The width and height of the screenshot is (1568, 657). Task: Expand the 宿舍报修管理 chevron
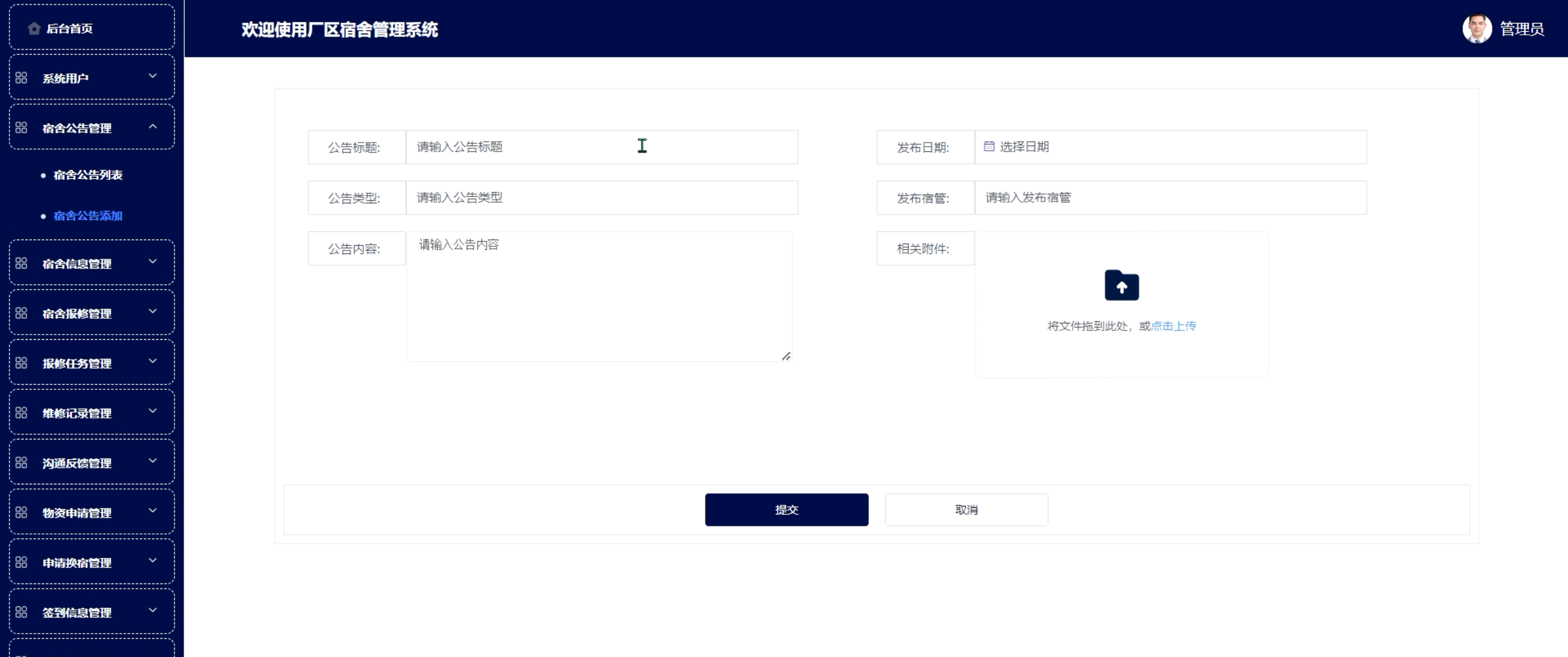tap(153, 311)
